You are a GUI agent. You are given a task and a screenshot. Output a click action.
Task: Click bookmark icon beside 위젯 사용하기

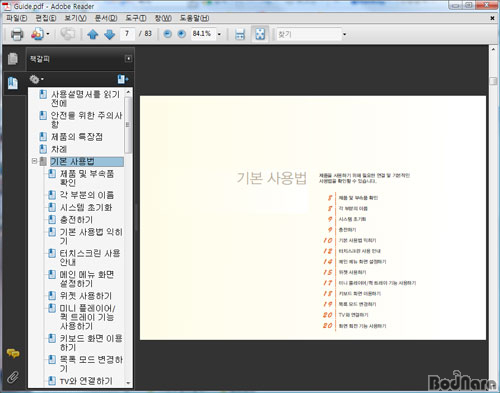point(52,295)
